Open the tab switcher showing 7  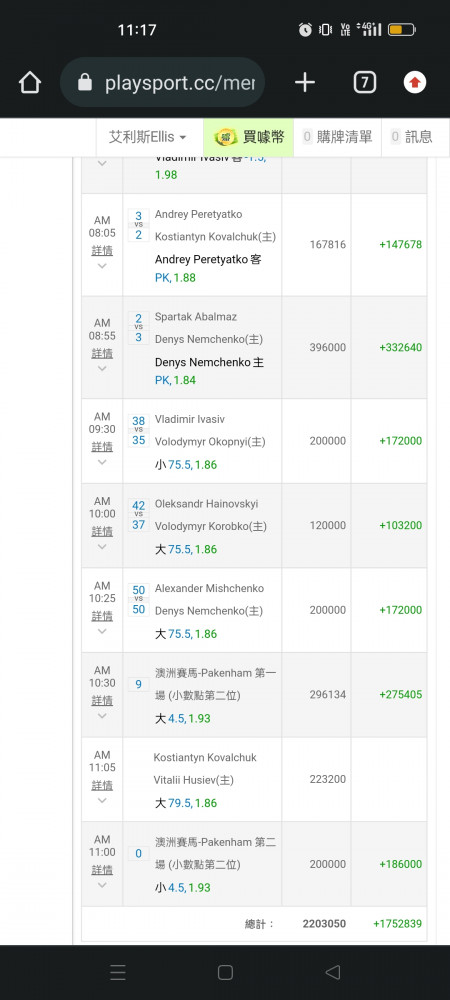click(x=365, y=82)
